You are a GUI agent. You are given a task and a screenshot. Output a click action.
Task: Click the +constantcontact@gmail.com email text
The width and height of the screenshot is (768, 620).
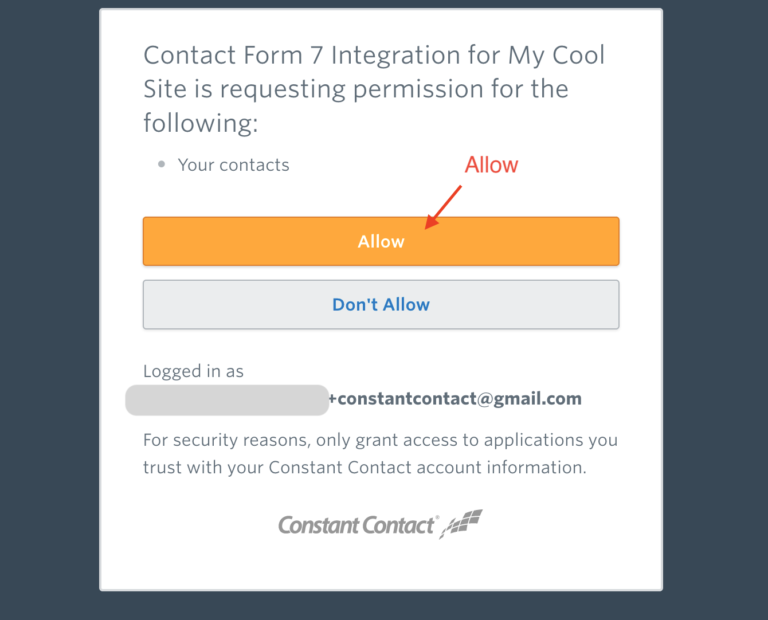[455, 399]
